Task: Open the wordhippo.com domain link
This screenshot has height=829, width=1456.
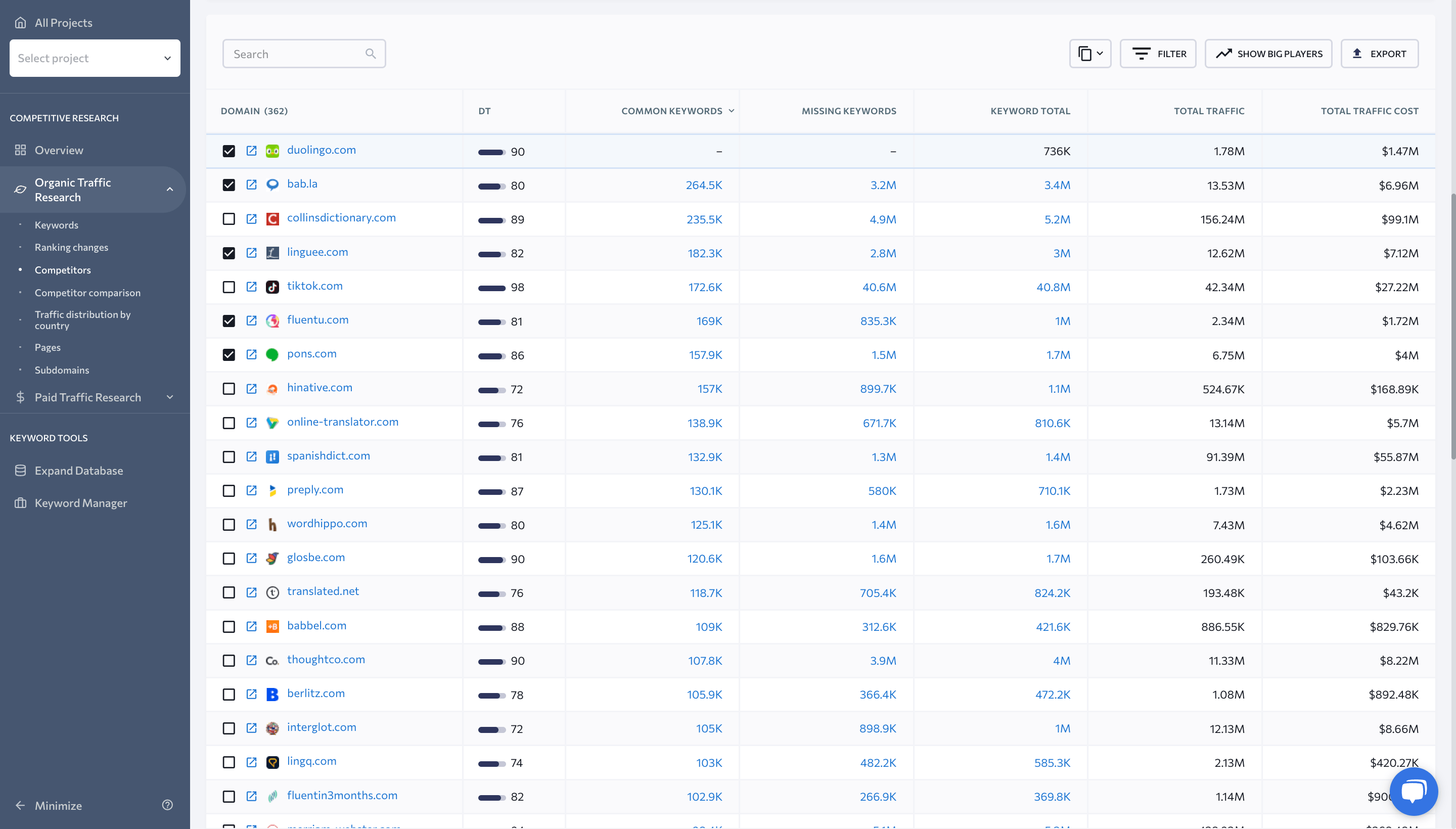Action: (x=327, y=523)
